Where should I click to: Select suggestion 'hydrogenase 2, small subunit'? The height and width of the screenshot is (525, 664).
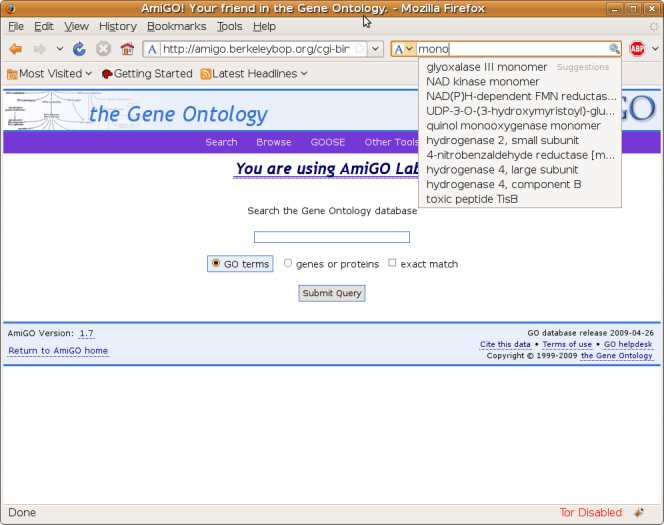520,141
